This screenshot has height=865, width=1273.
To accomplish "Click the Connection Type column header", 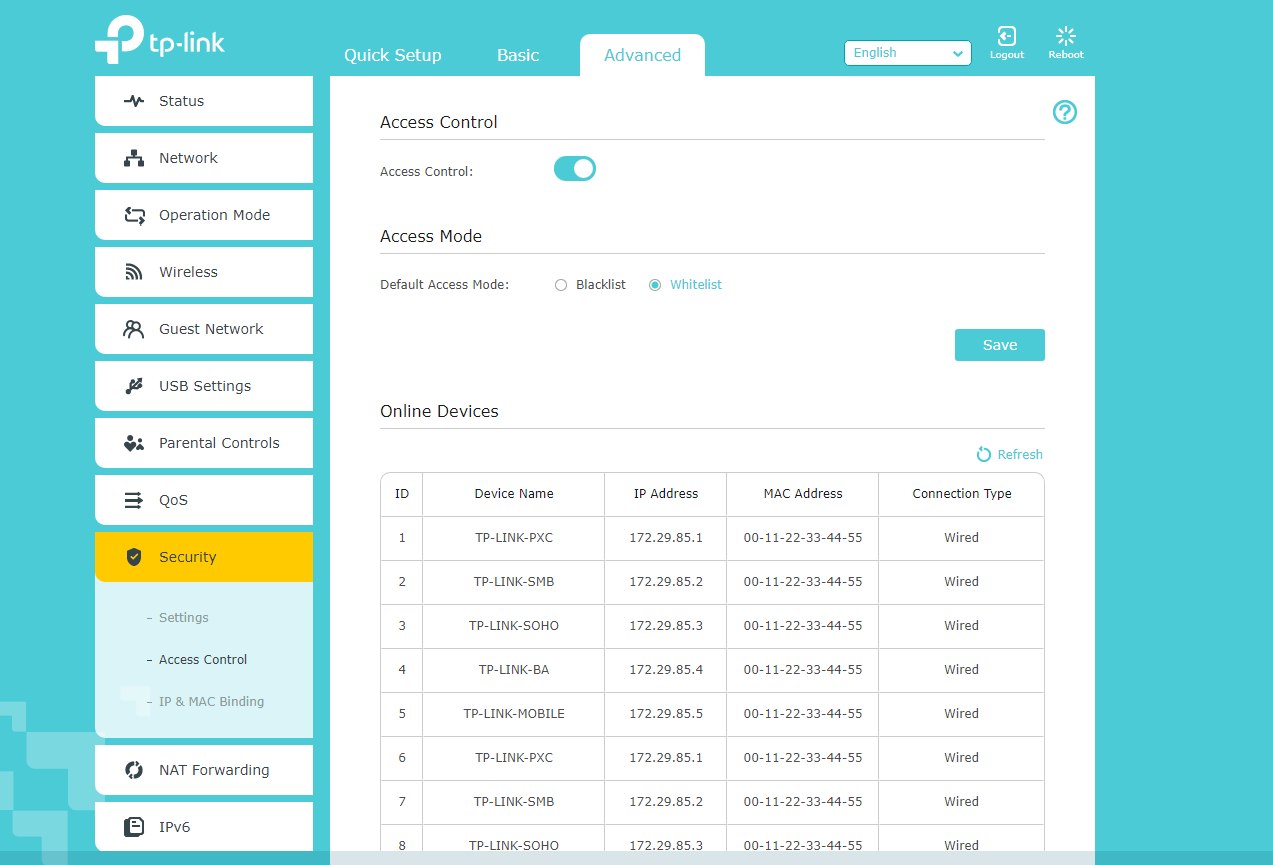I will point(962,494).
